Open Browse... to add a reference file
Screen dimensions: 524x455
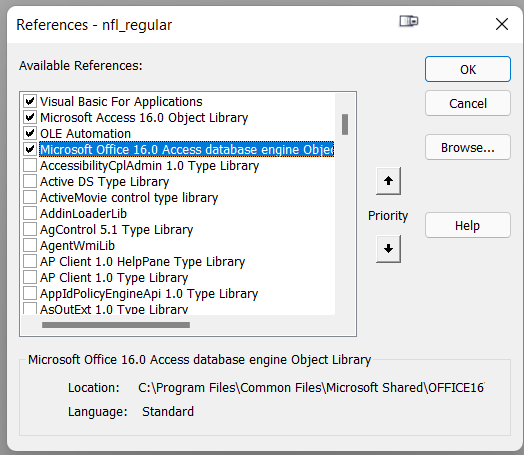click(x=468, y=147)
